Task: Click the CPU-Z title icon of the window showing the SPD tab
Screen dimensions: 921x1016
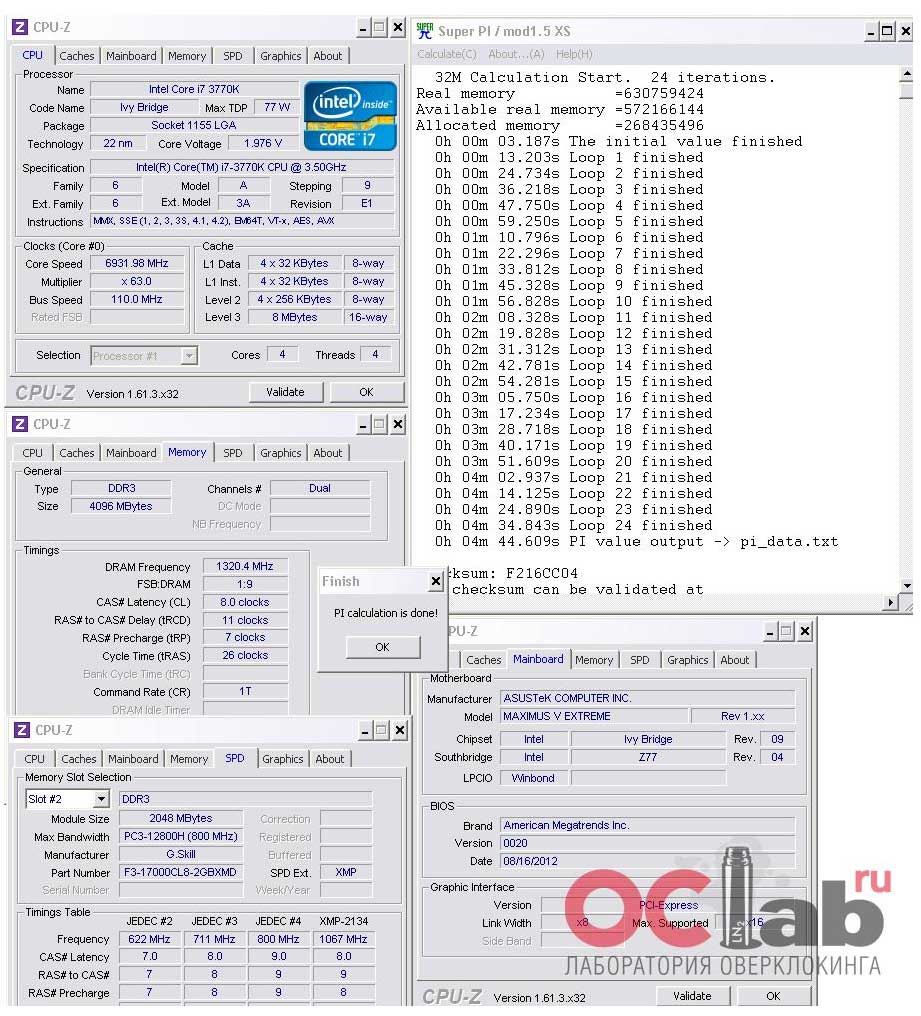Action: [21, 730]
